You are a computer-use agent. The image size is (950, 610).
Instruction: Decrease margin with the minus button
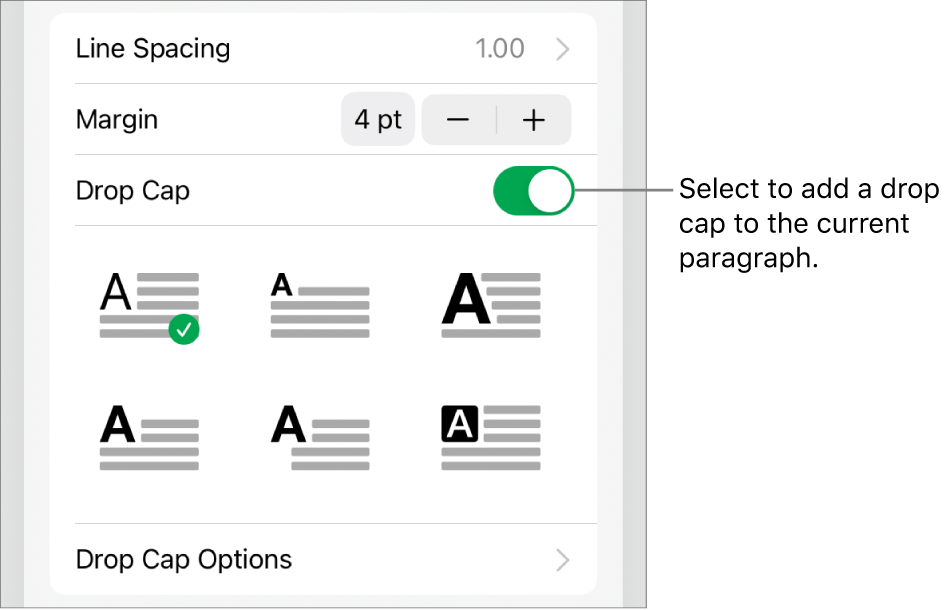458,120
